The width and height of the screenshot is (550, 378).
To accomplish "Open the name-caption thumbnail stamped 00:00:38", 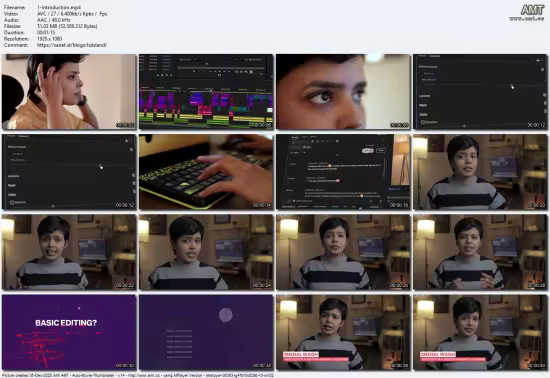I will pos(343,332).
